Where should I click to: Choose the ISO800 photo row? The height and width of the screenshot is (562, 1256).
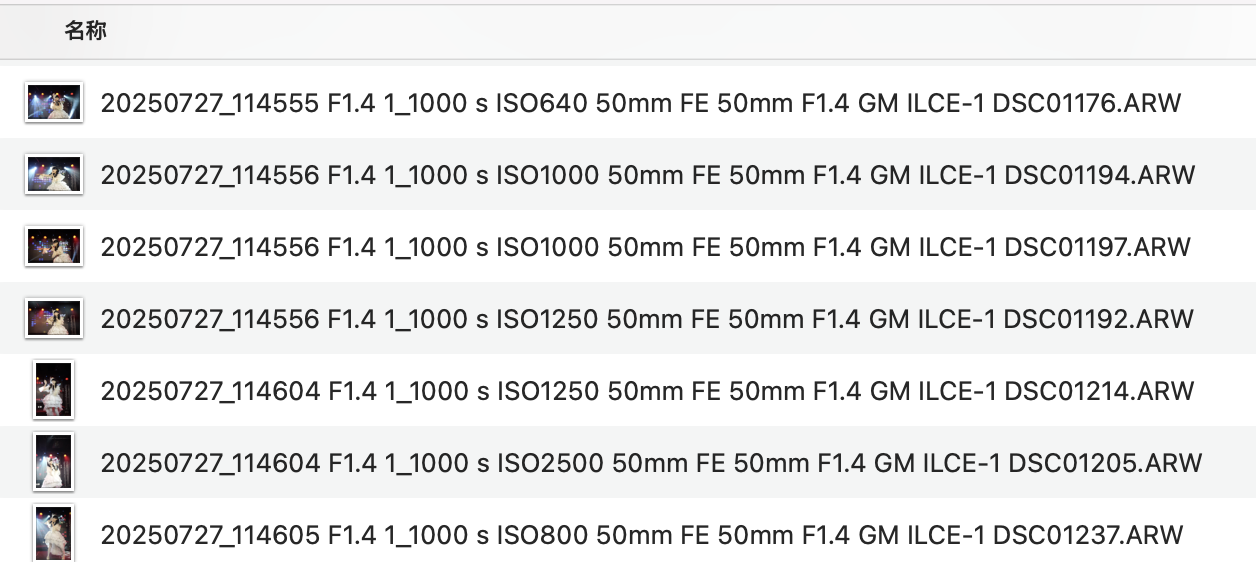tap(540, 535)
